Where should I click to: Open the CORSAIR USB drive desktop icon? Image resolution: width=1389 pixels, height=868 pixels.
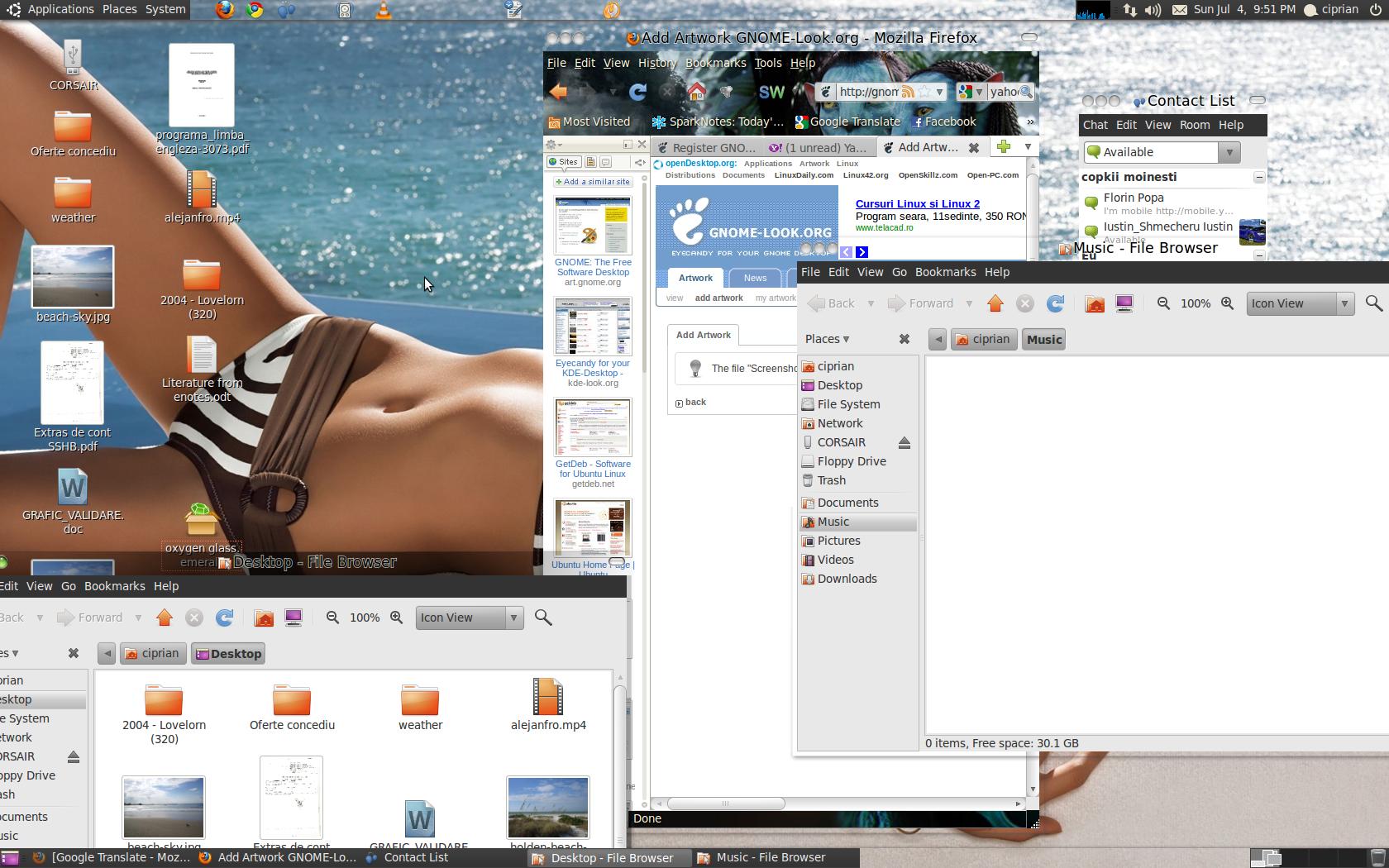[73, 64]
